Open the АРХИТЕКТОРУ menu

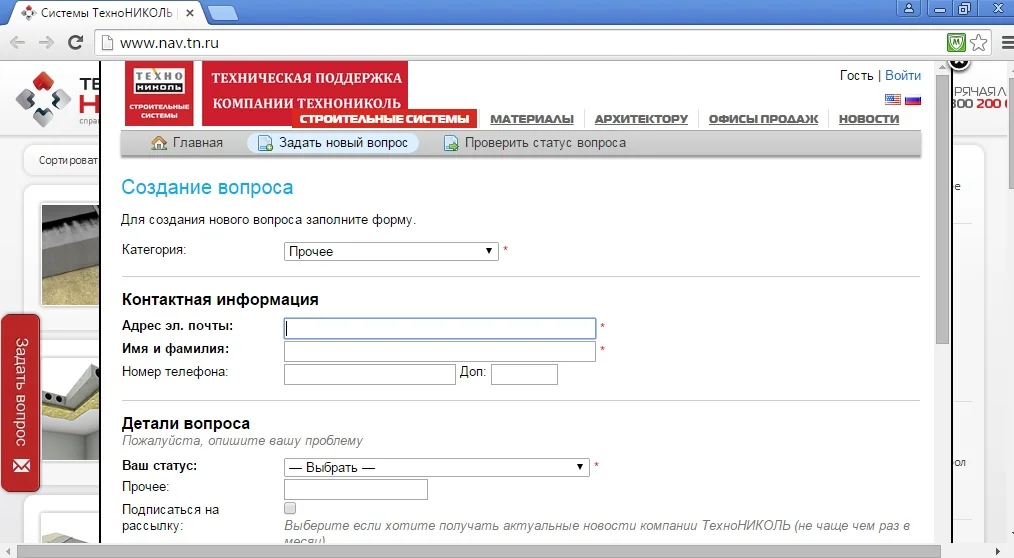[x=641, y=119]
